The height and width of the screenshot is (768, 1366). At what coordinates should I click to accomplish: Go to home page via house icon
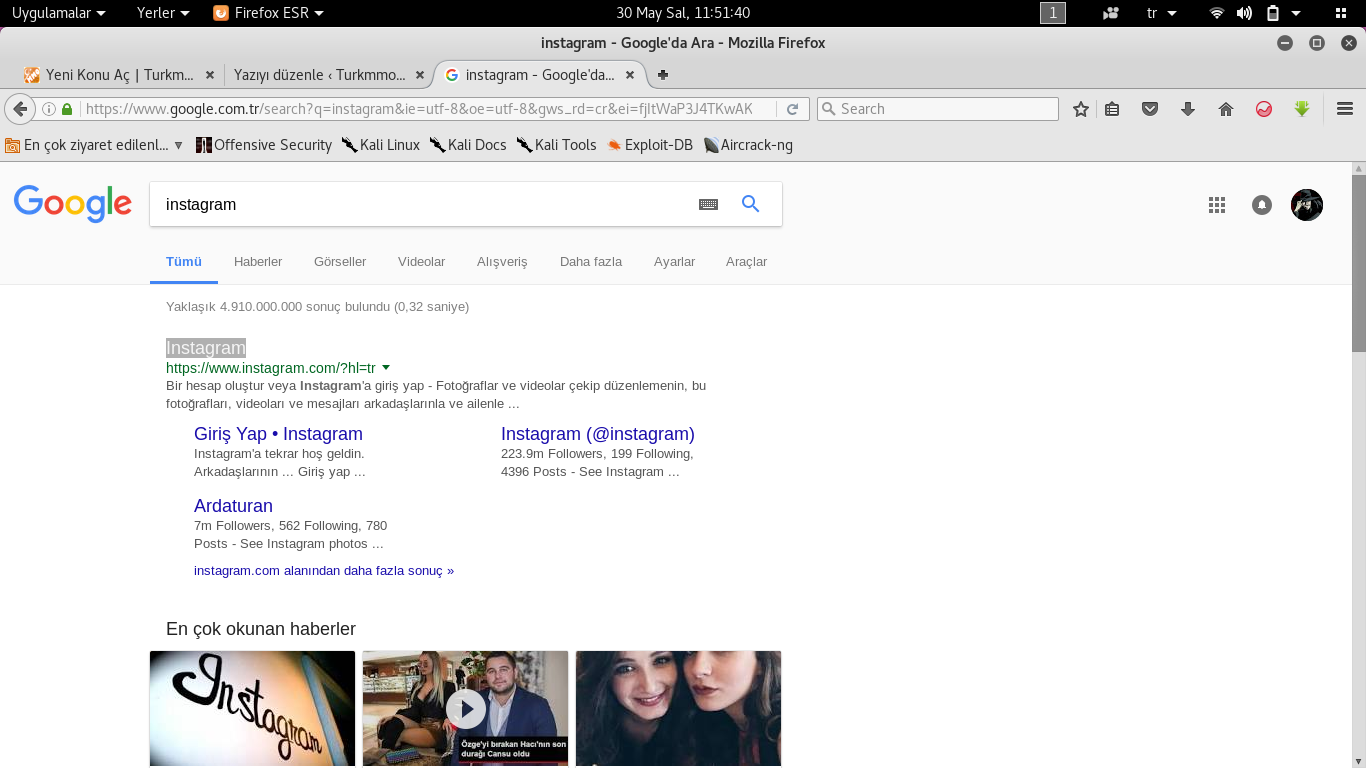1226,109
